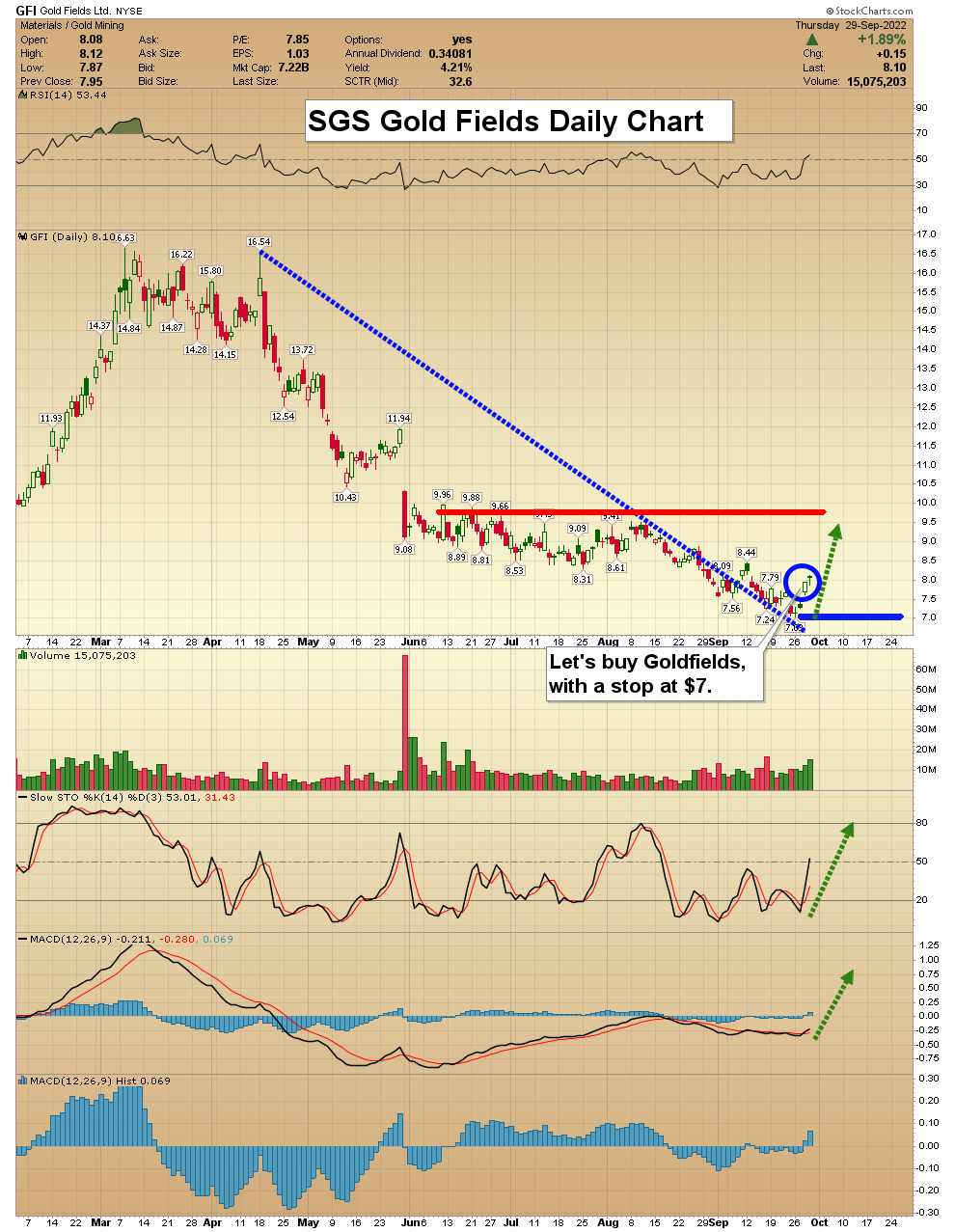Click the 14.37 price label

(x=99, y=326)
